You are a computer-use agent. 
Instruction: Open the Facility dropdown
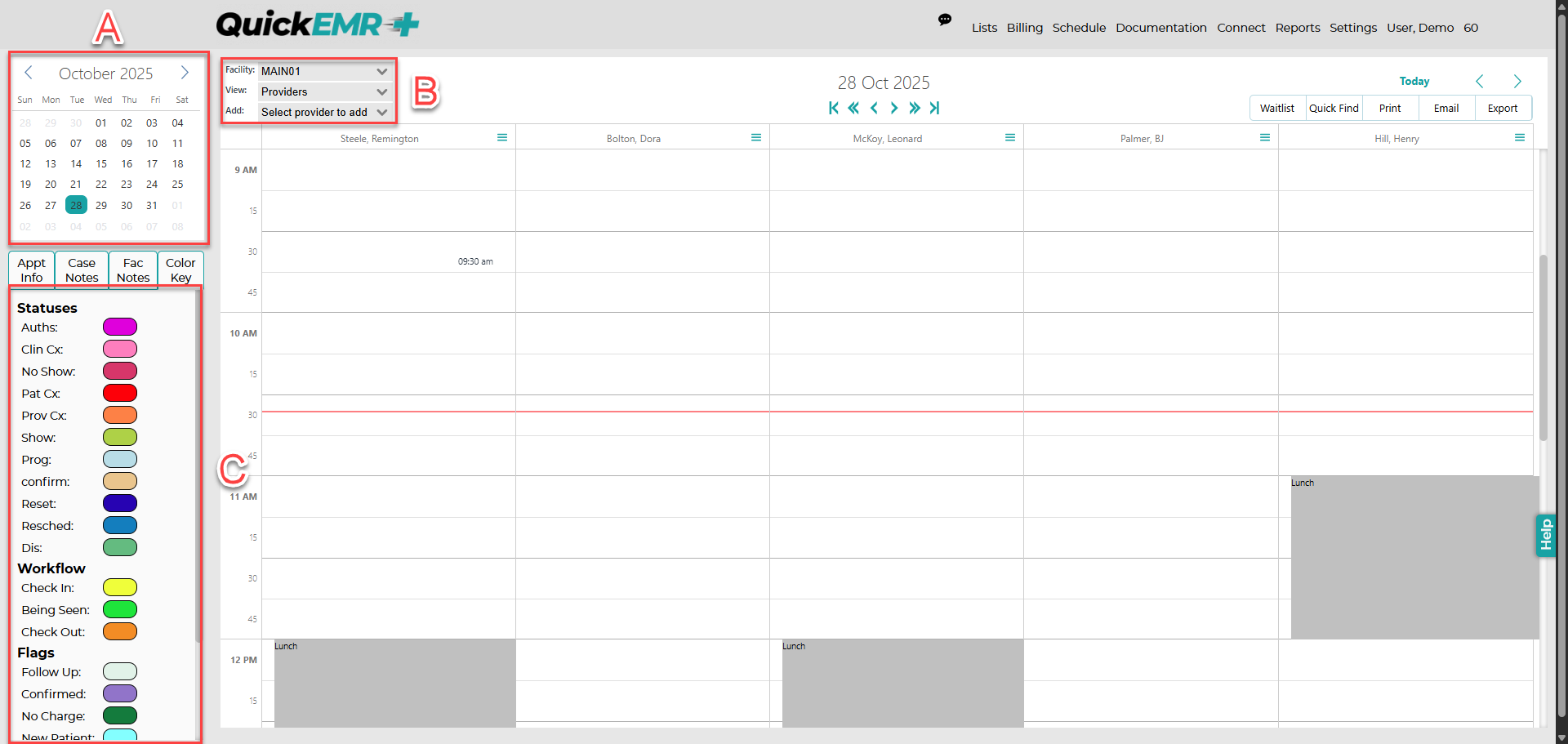click(x=324, y=71)
